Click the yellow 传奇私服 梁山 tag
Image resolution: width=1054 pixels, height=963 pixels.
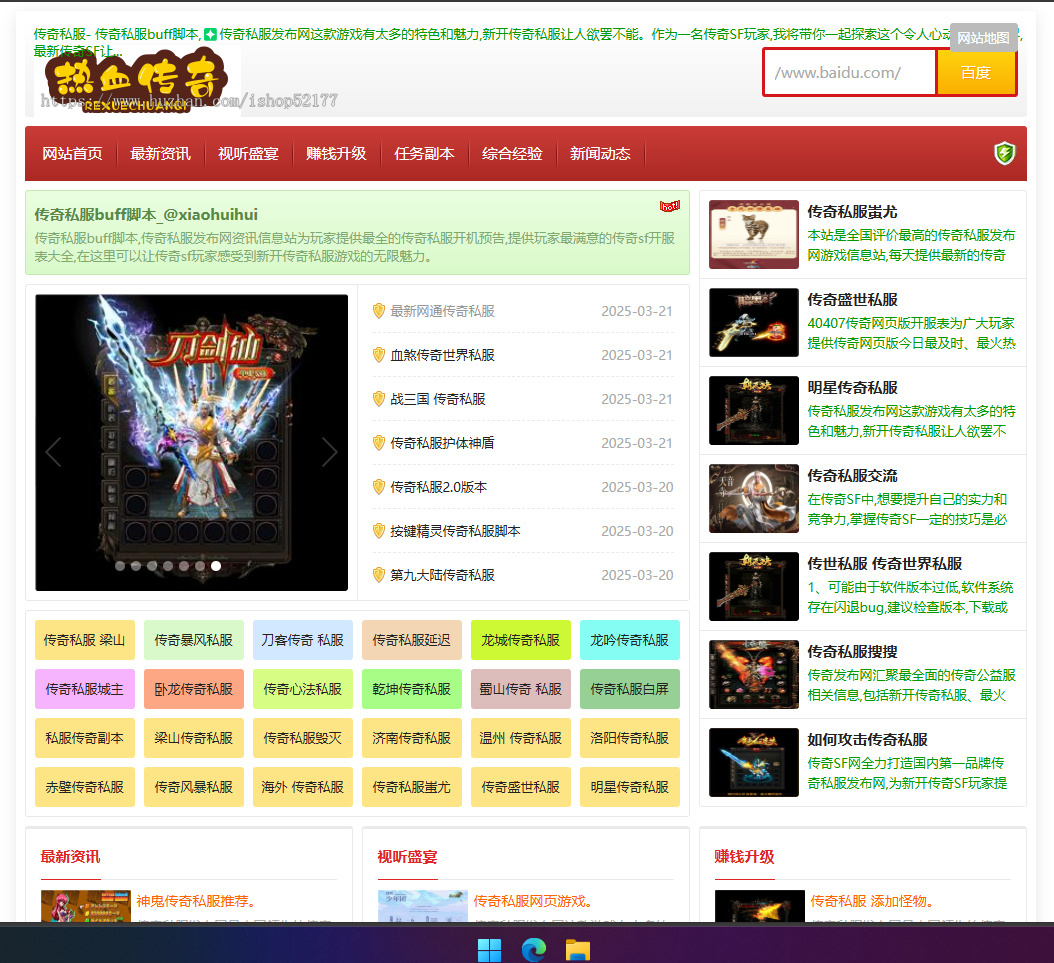(x=85, y=640)
